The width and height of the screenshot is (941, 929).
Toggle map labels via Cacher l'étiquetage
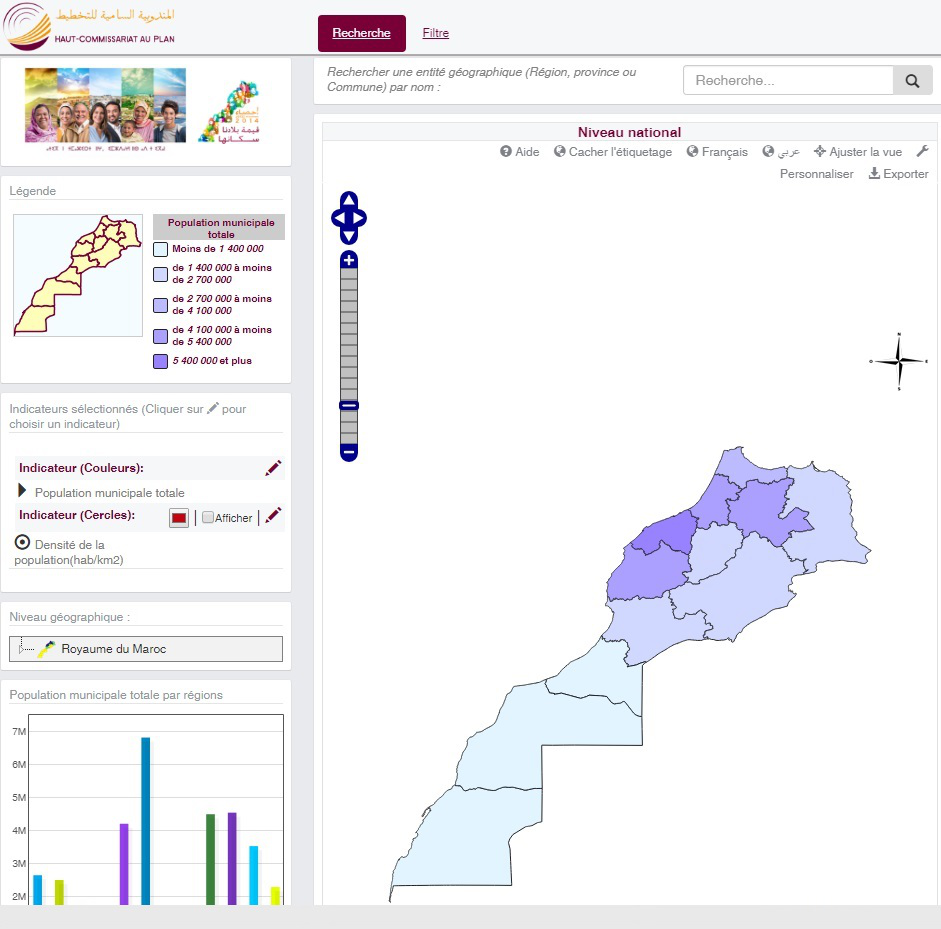tap(613, 152)
